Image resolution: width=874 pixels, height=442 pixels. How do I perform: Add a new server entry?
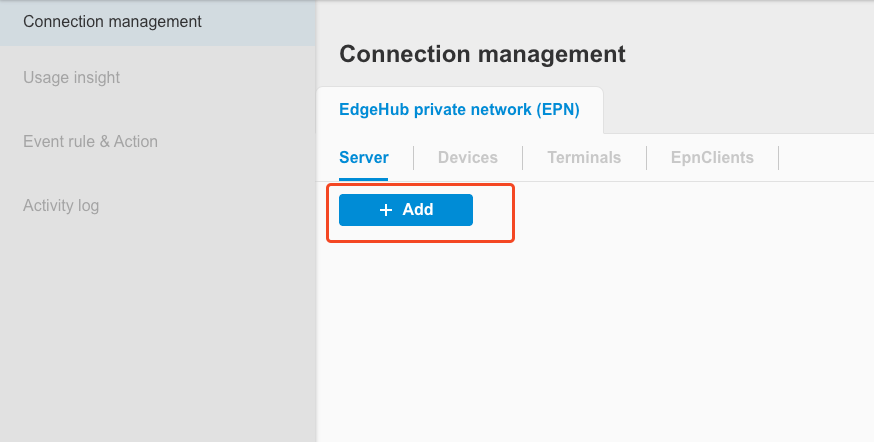tap(406, 210)
